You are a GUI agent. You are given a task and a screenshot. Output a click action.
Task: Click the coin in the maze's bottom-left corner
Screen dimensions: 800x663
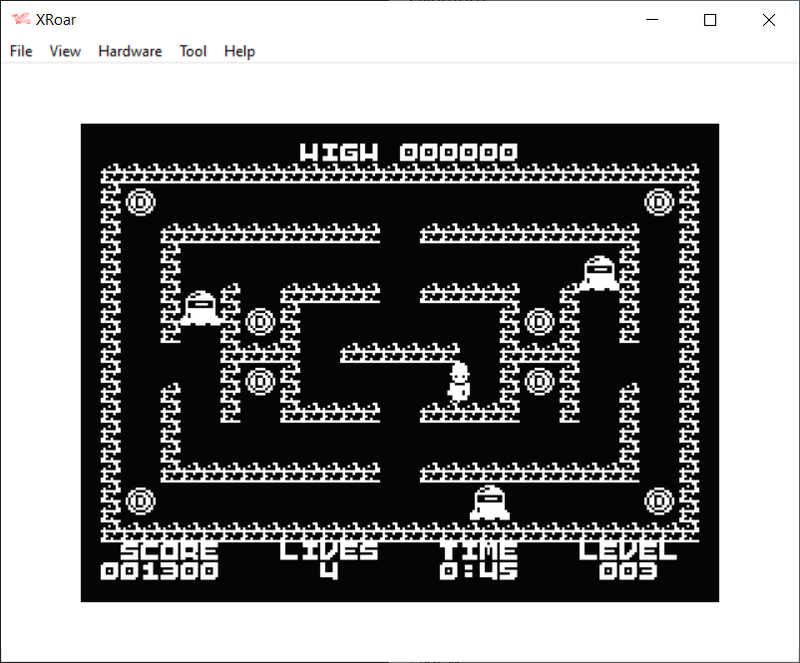[140, 500]
